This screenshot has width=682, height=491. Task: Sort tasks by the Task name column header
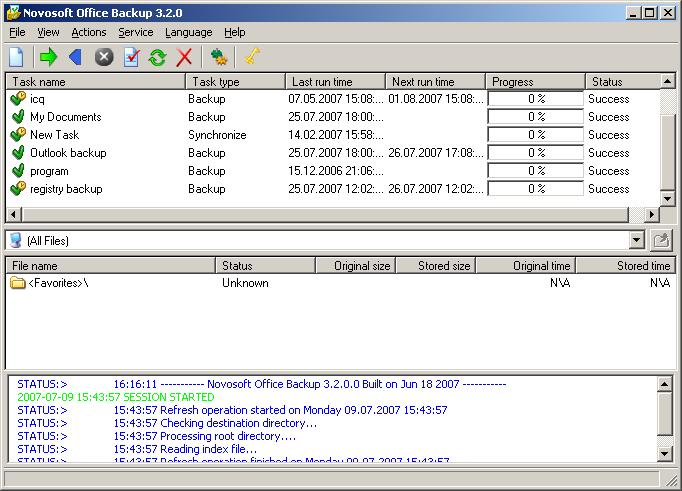pyautogui.click(x=96, y=81)
